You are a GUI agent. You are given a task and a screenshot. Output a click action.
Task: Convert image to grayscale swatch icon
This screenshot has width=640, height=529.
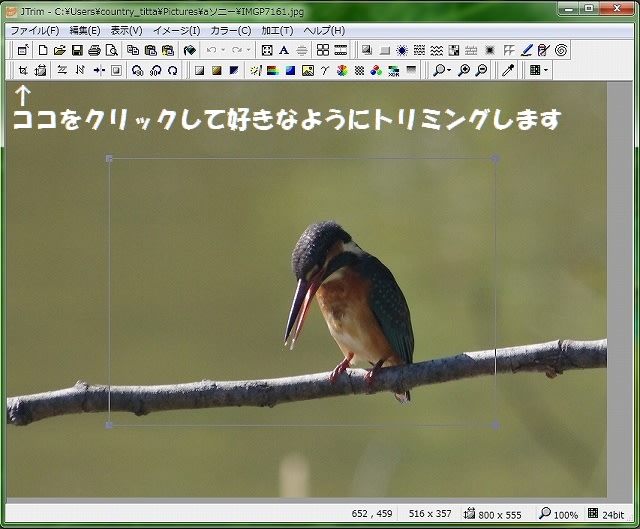pyautogui.click(x=199, y=71)
